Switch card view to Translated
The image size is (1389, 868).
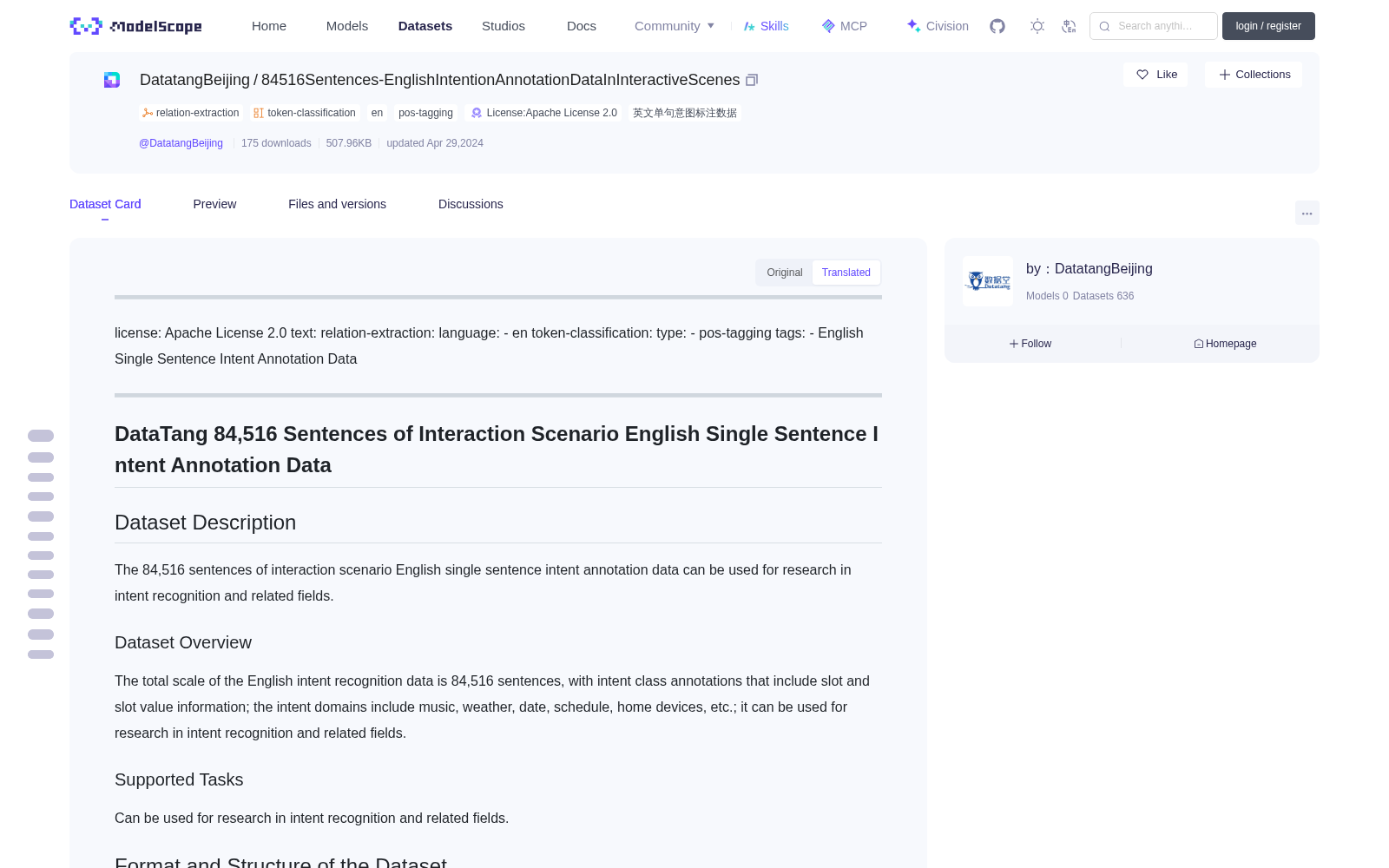(x=846, y=273)
